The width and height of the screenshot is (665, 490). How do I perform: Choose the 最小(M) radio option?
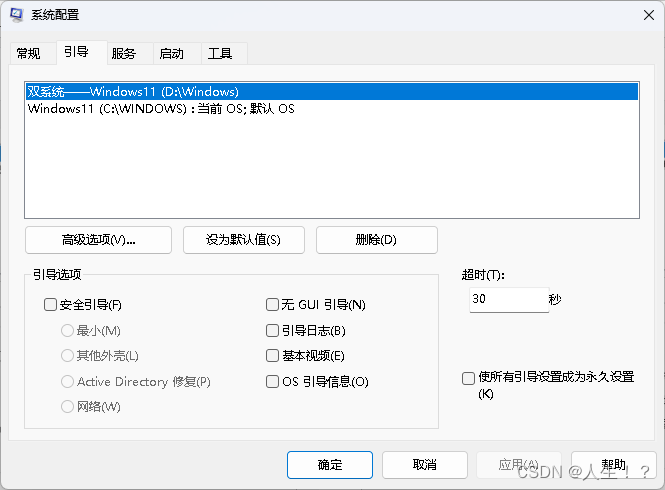[67, 330]
